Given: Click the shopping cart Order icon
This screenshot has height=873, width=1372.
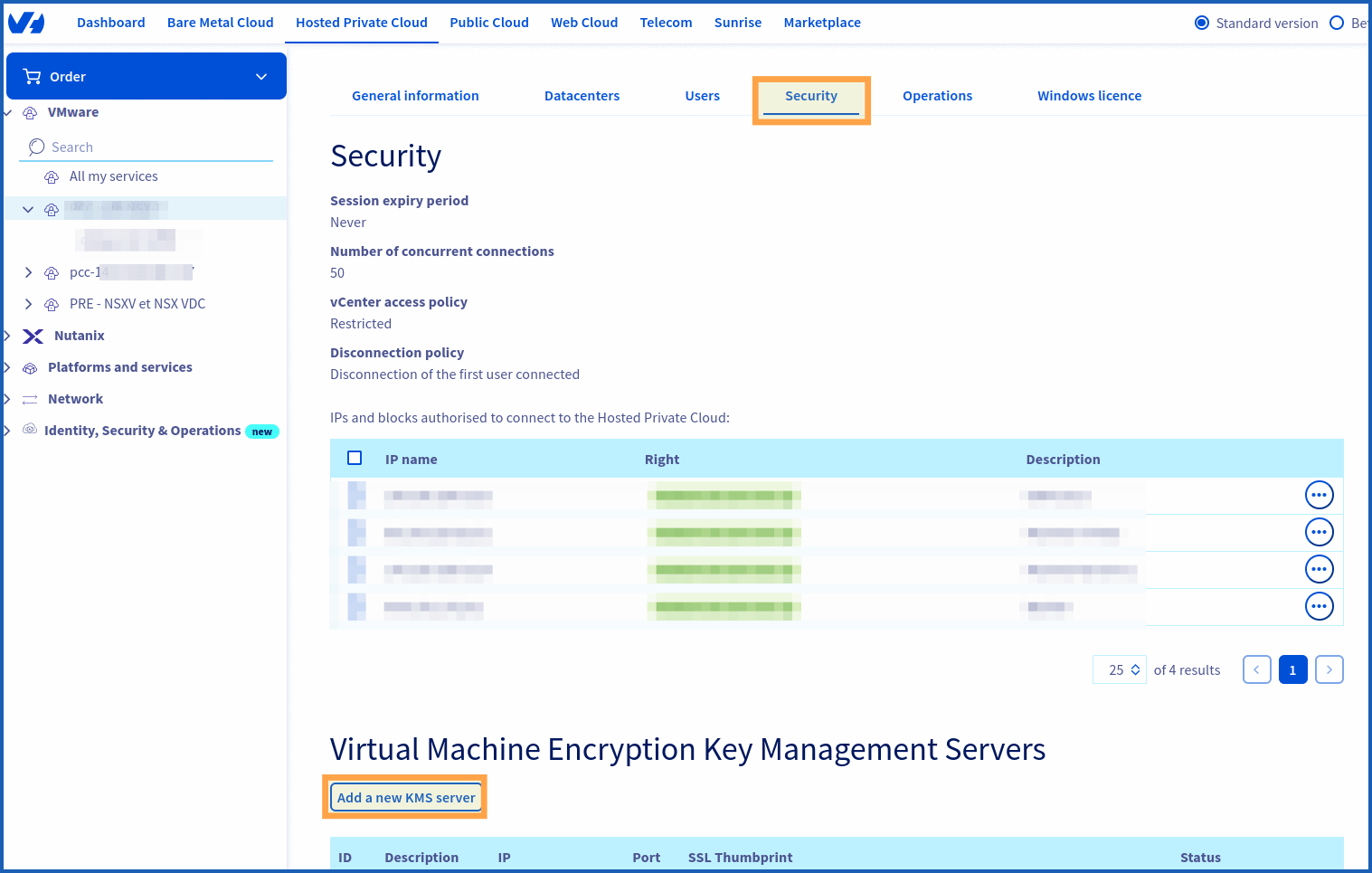Looking at the screenshot, I should 33,77.
